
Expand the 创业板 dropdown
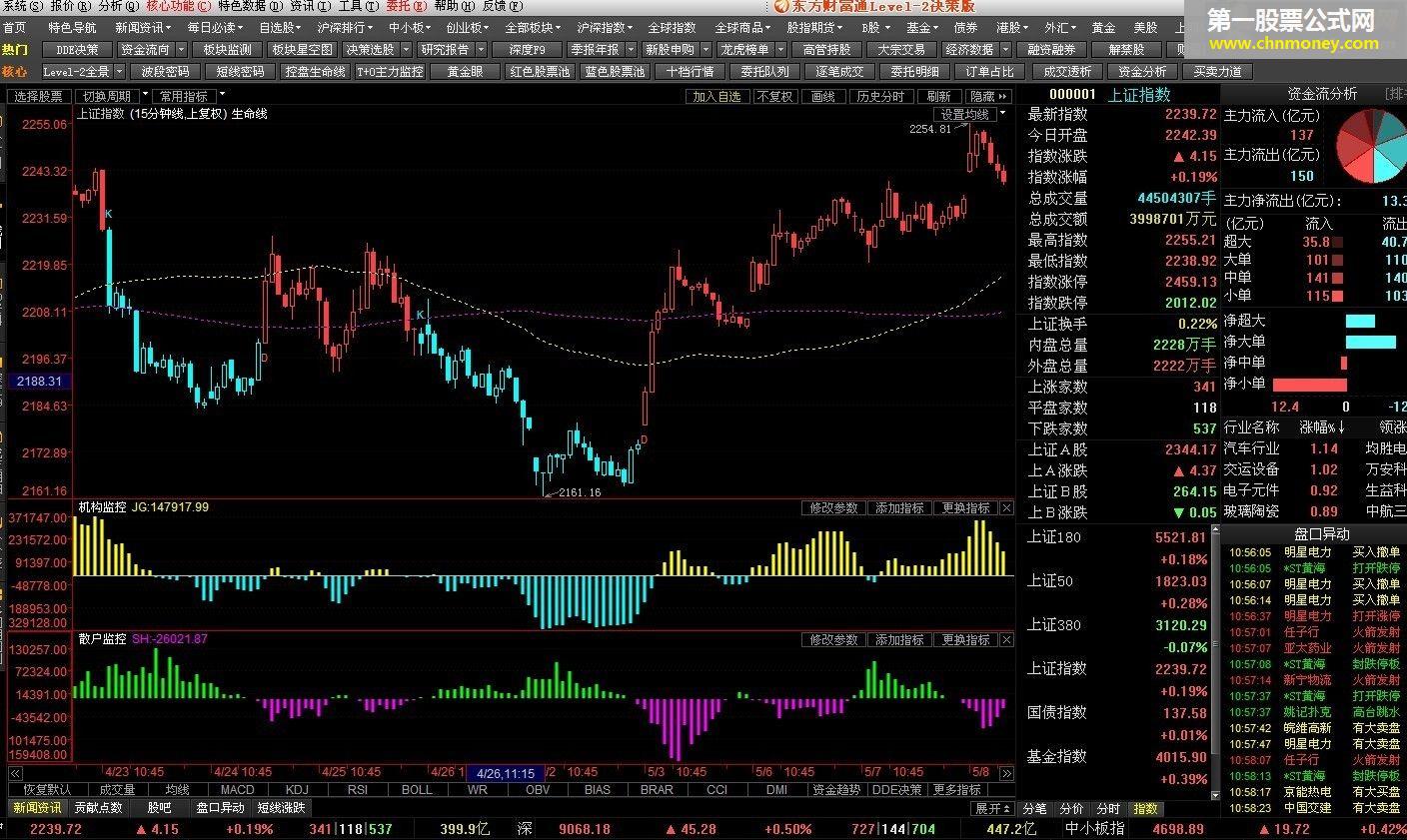point(467,28)
